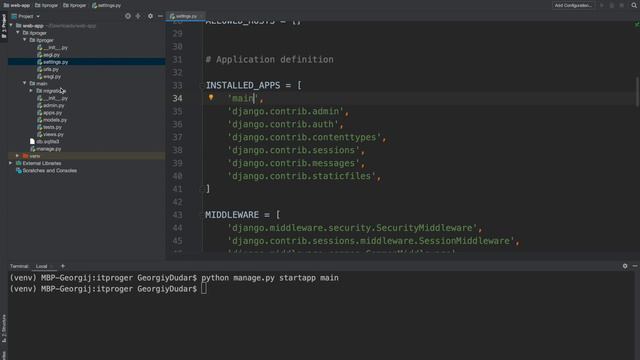
Task: Click the Run button in the top toolbar
Action: 602,5
